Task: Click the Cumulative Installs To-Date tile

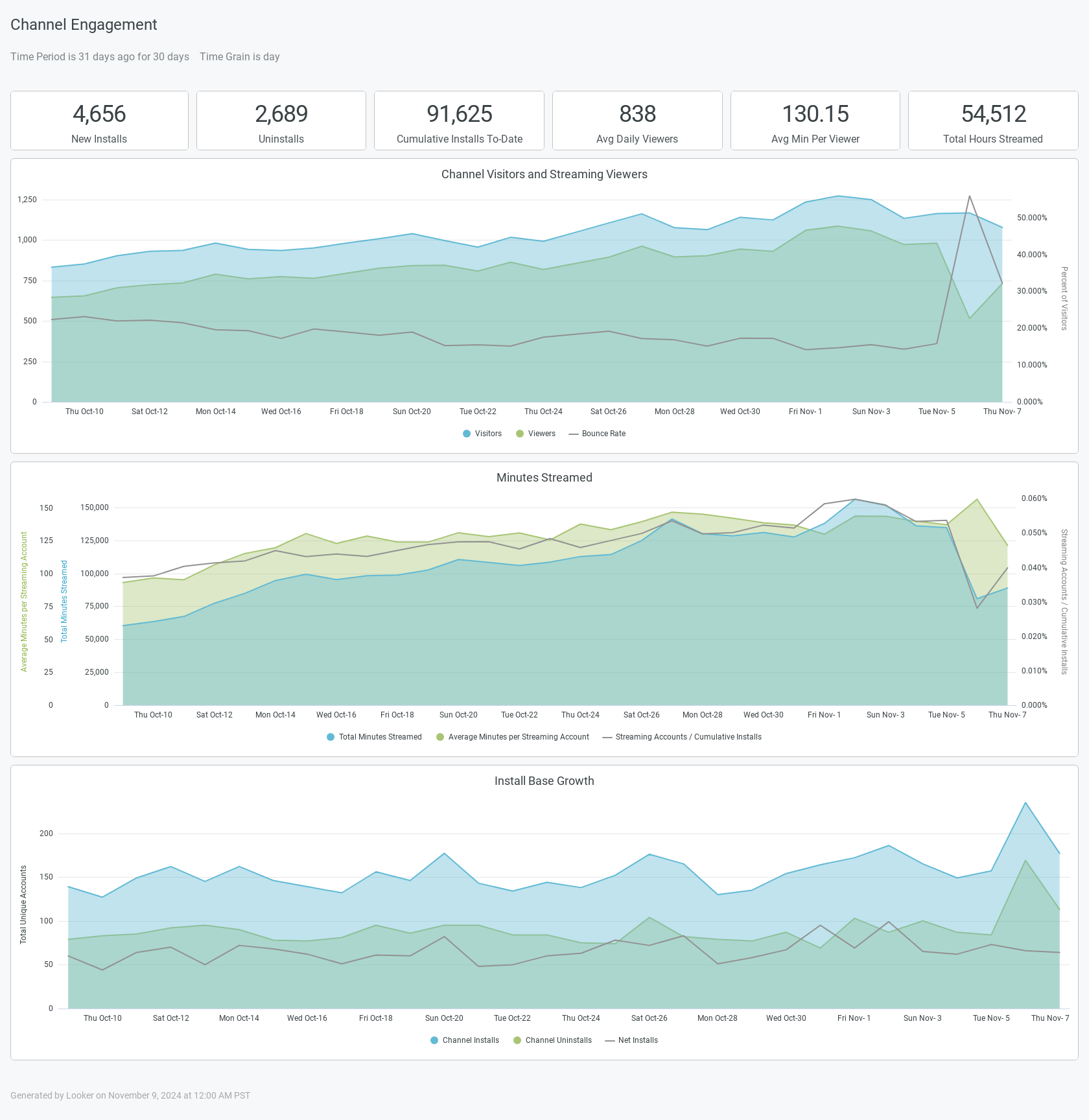Action: click(459, 121)
